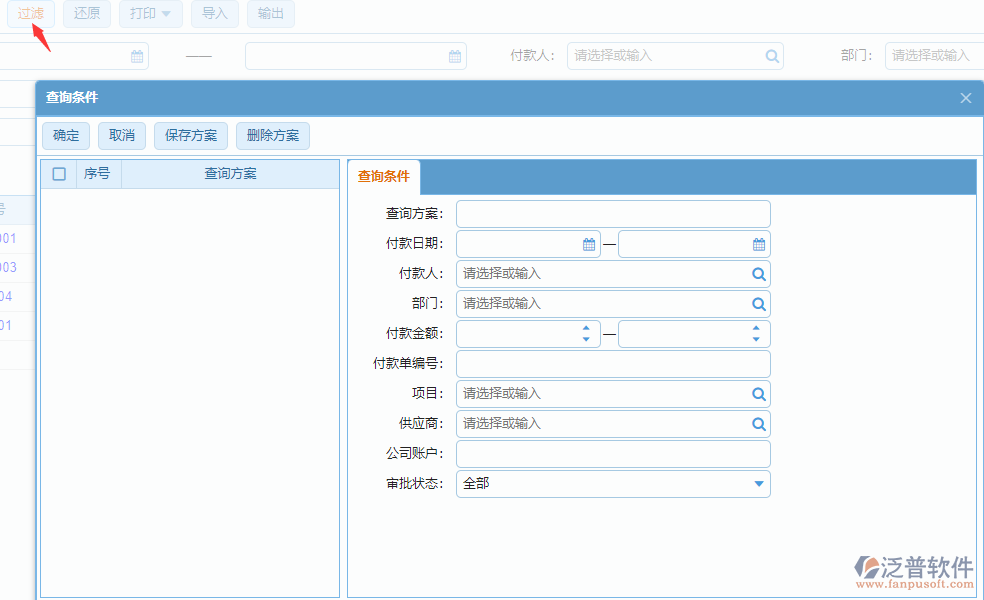Click inside the 查询方案 input field

[612, 213]
